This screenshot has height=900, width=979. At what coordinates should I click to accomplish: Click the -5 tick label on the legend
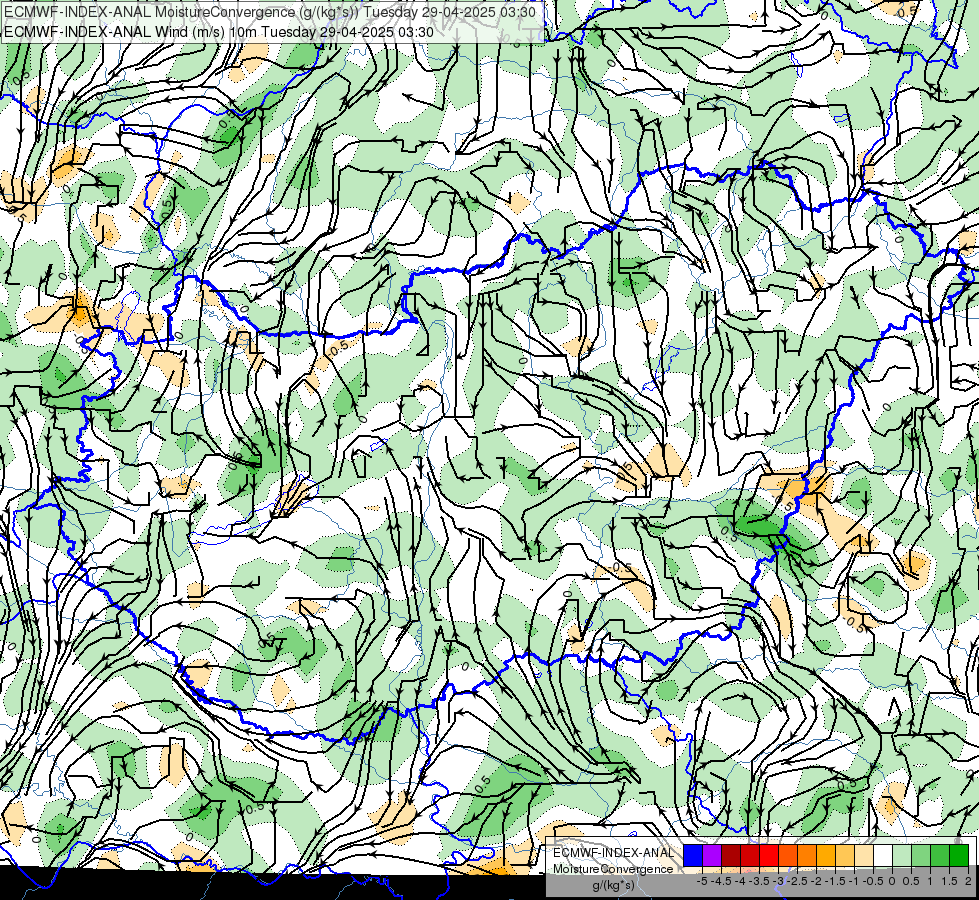[x=702, y=881]
